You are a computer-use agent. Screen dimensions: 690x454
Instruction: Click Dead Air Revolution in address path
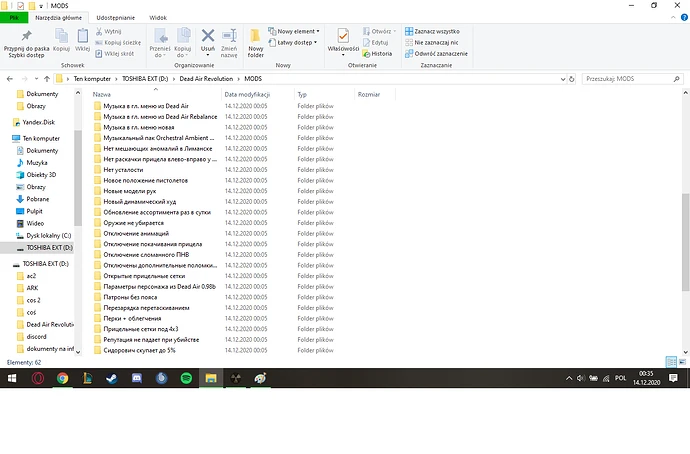pyautogui.click(x=206, y=79)
